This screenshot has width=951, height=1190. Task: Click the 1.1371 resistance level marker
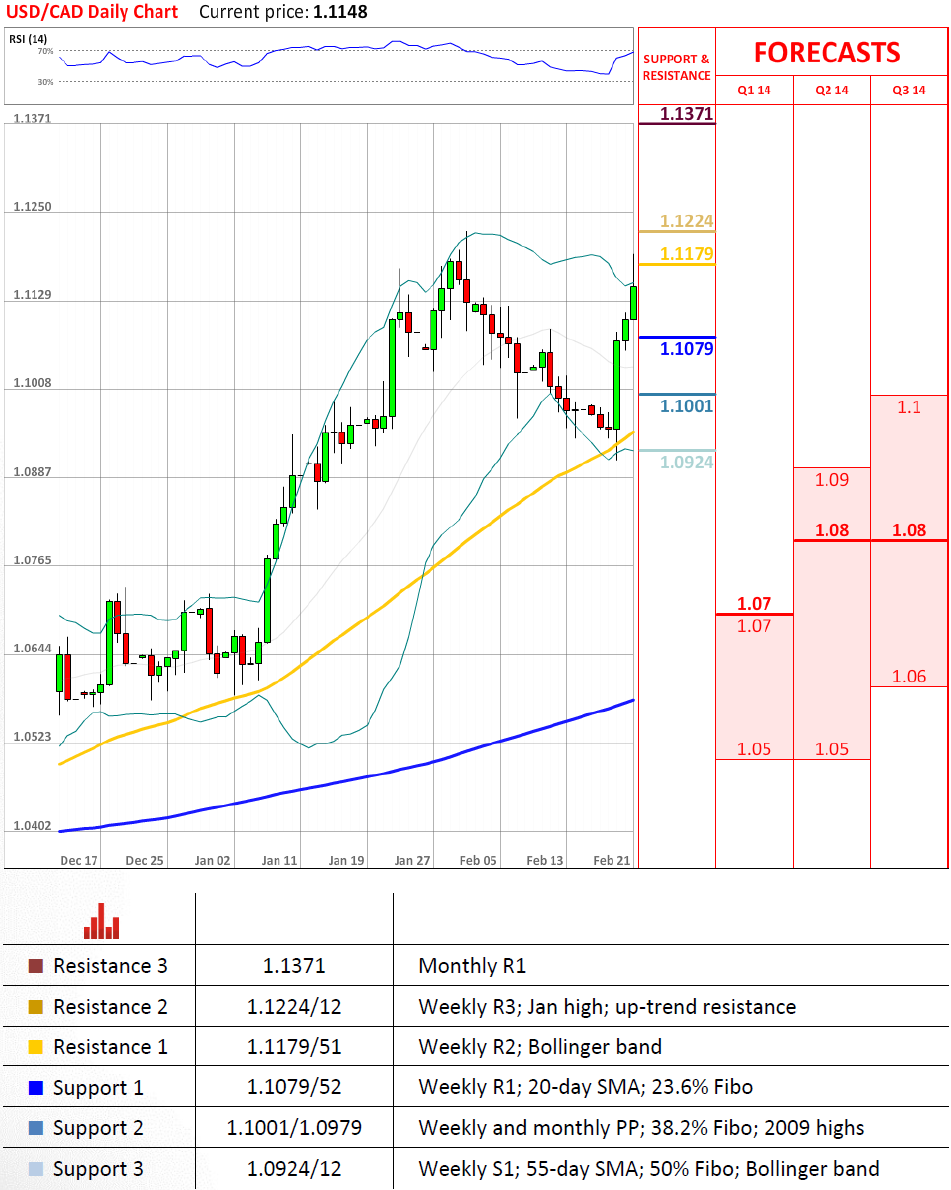tap(685, 114)
